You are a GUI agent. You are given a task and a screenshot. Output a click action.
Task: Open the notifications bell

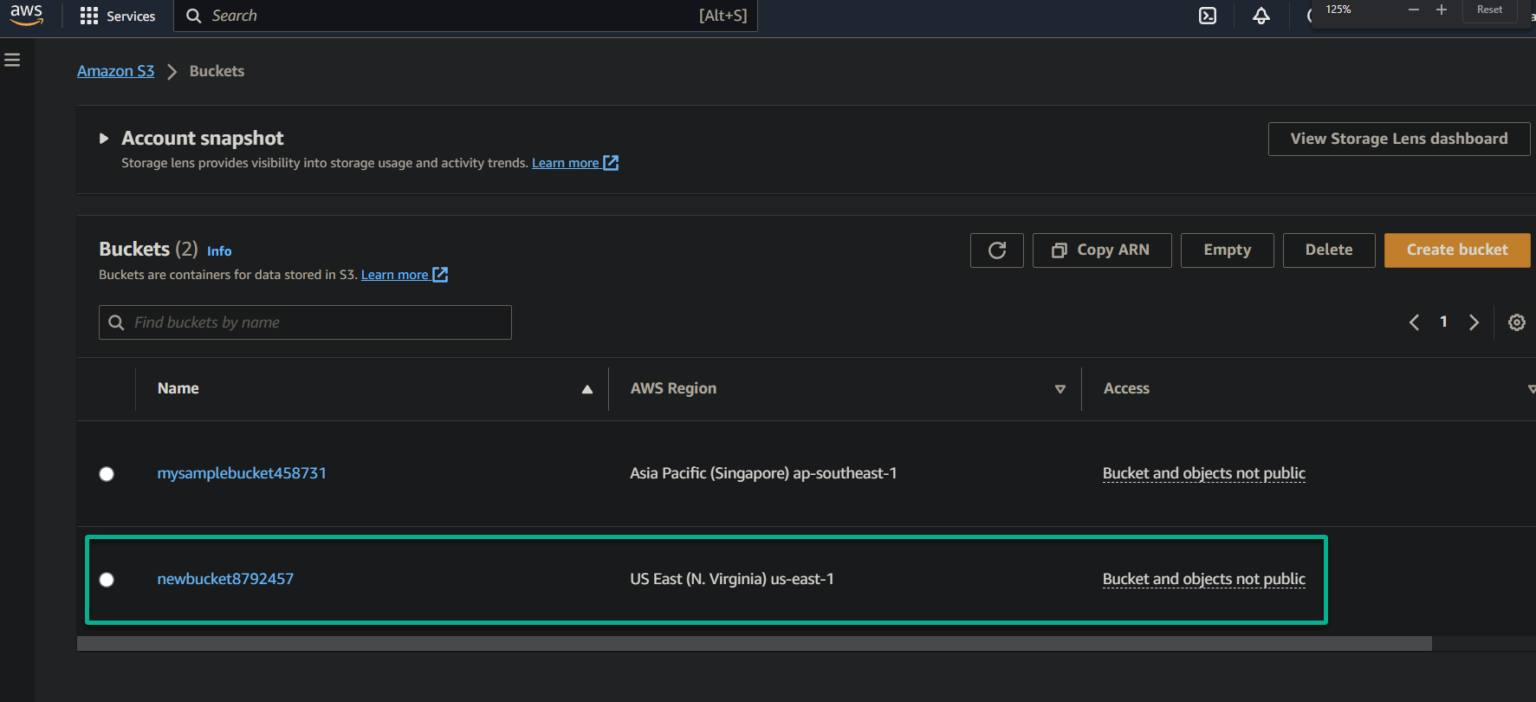(x=1261, y=16)
